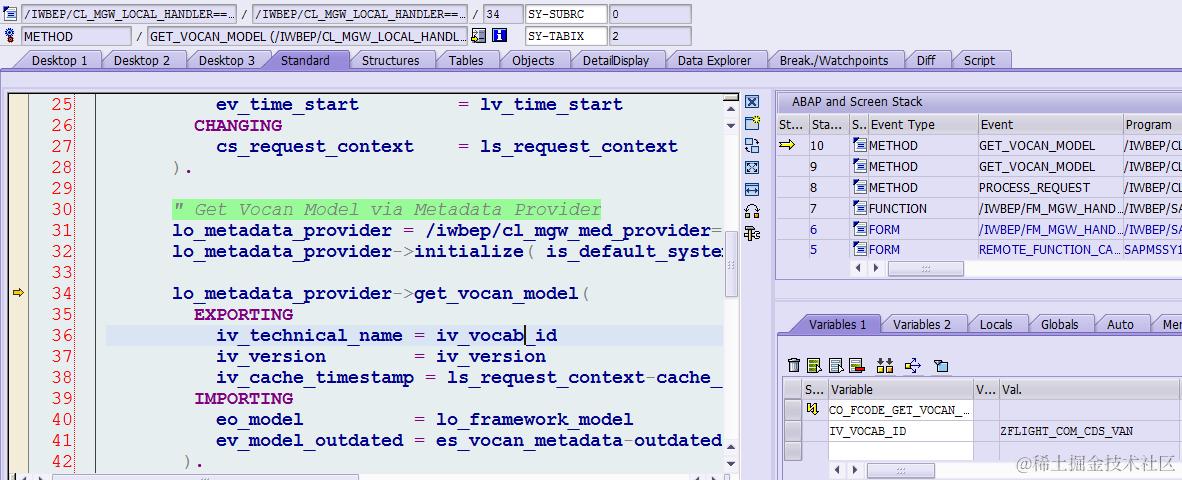Viewport: 1182px width, 480px height.
Task: Click the navigate to source icon in header
Action: (x=479, y=35)
